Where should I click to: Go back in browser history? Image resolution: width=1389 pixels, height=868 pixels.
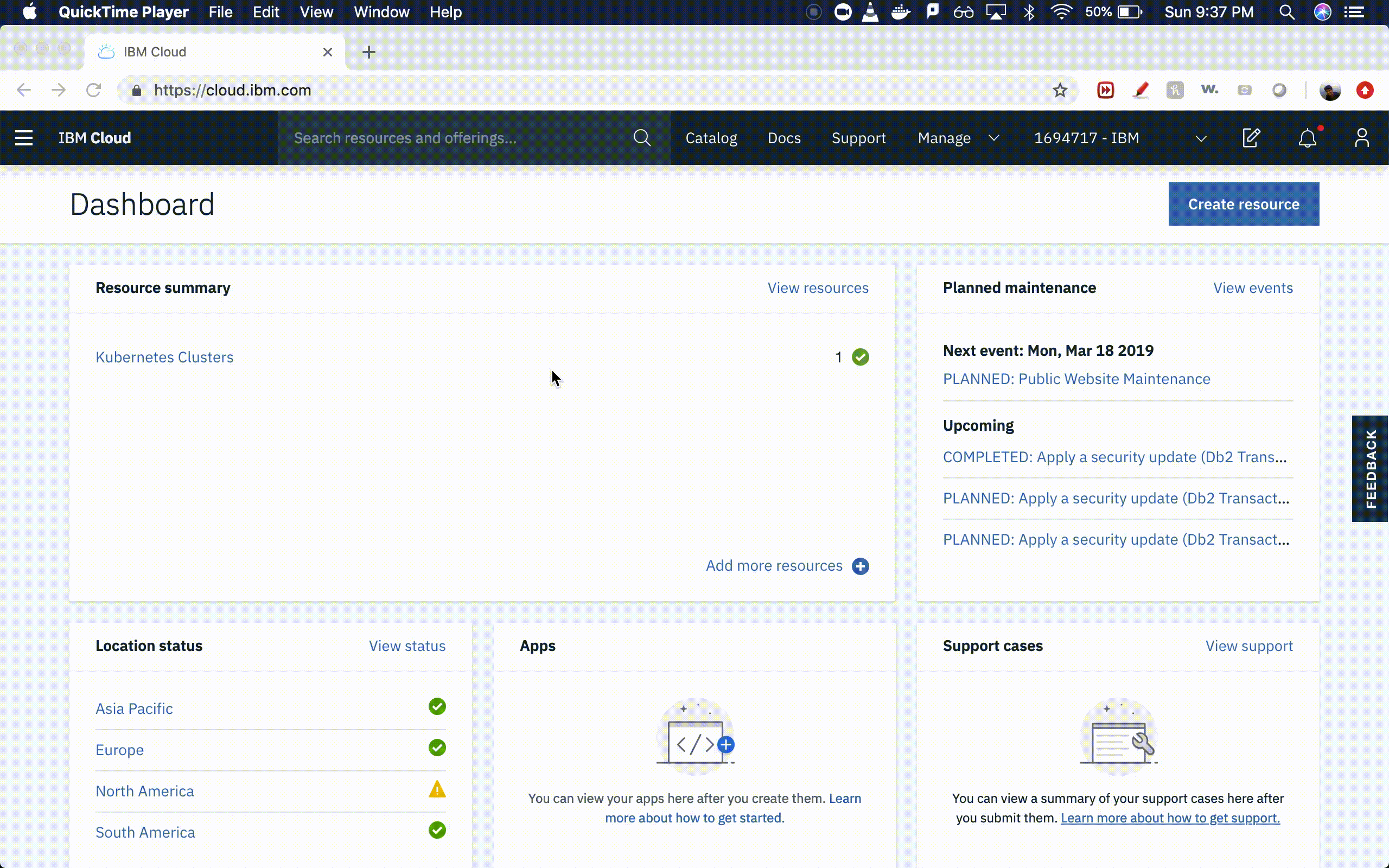point(23,90)
